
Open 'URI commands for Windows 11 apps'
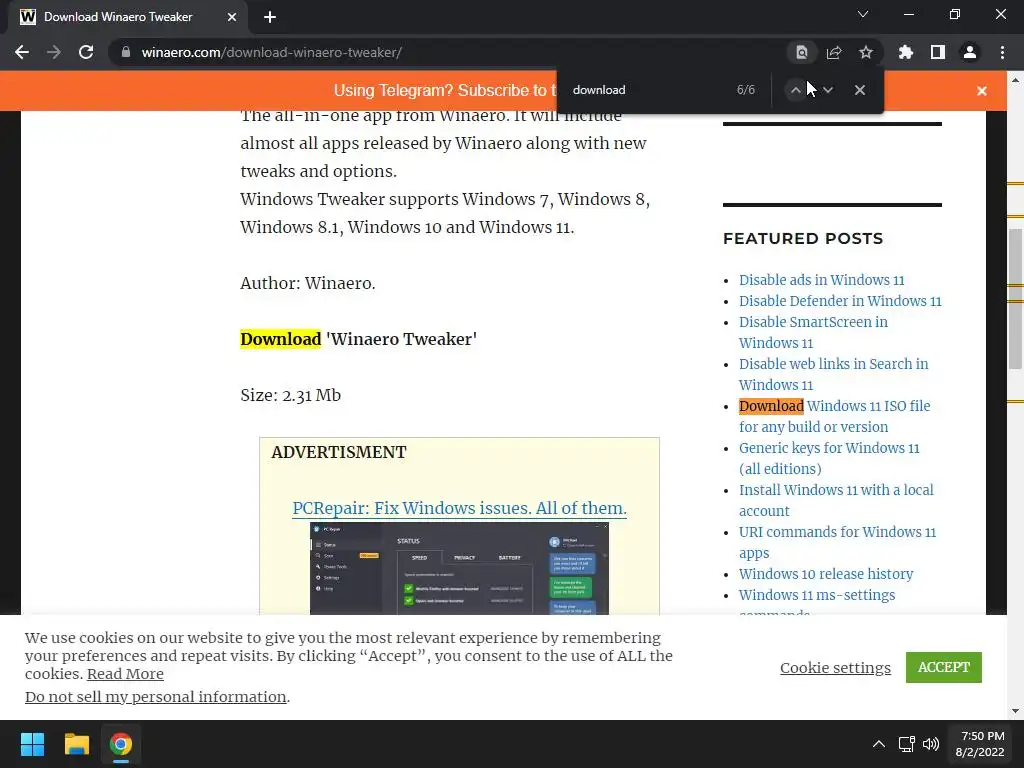pos(837,542)
